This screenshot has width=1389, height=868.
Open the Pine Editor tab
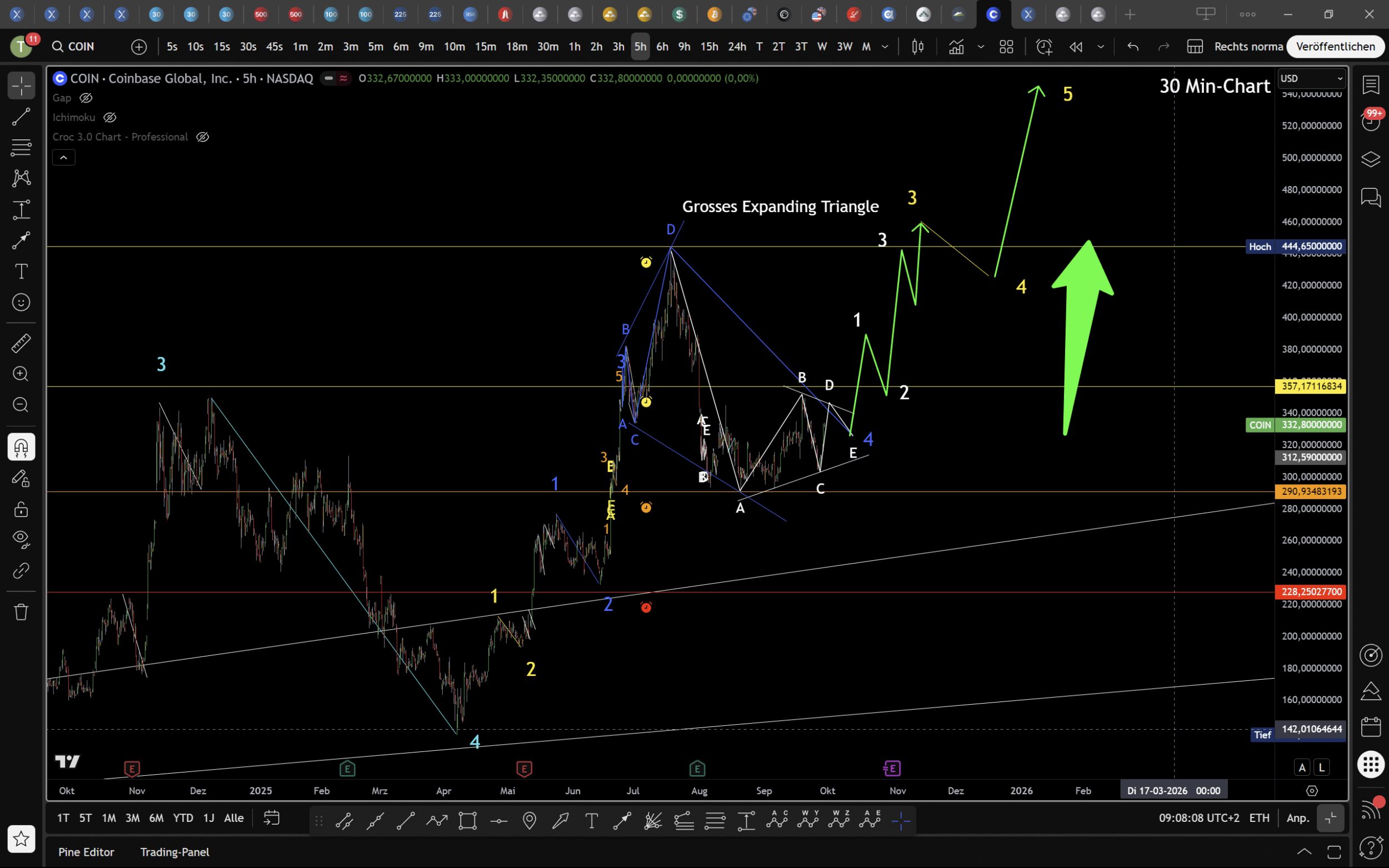point(86,852)
